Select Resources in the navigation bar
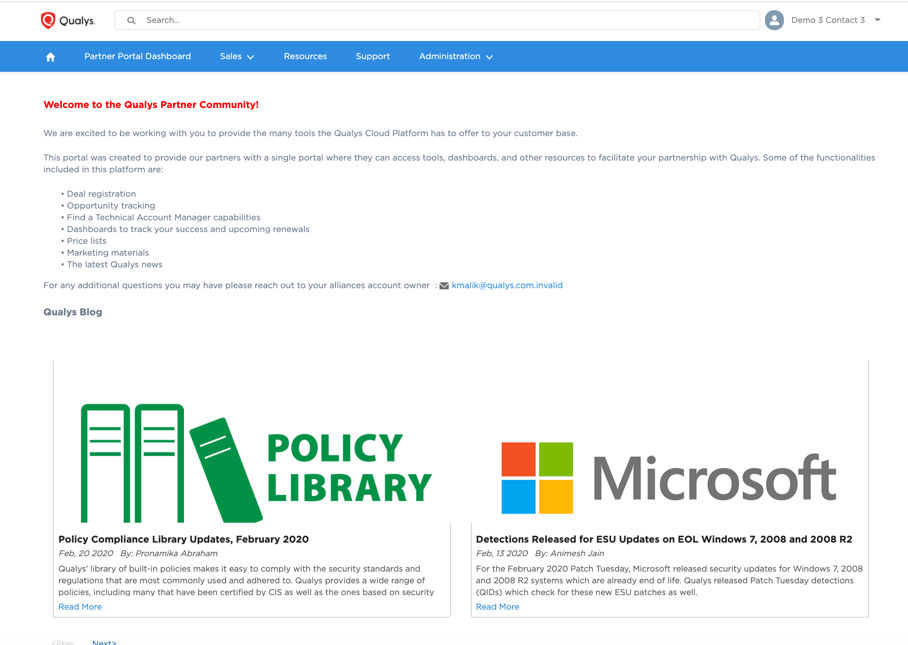 tap(305, 56)
